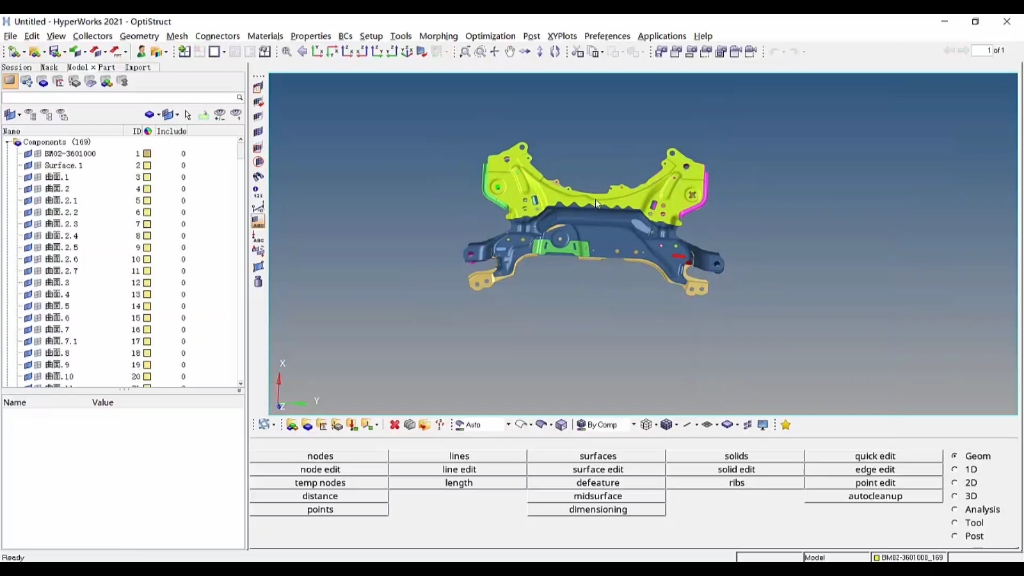This screenshot has width=1024, height=576.
Task: Click the zoom magnifier icon in top toolbar
Action: 286,52
